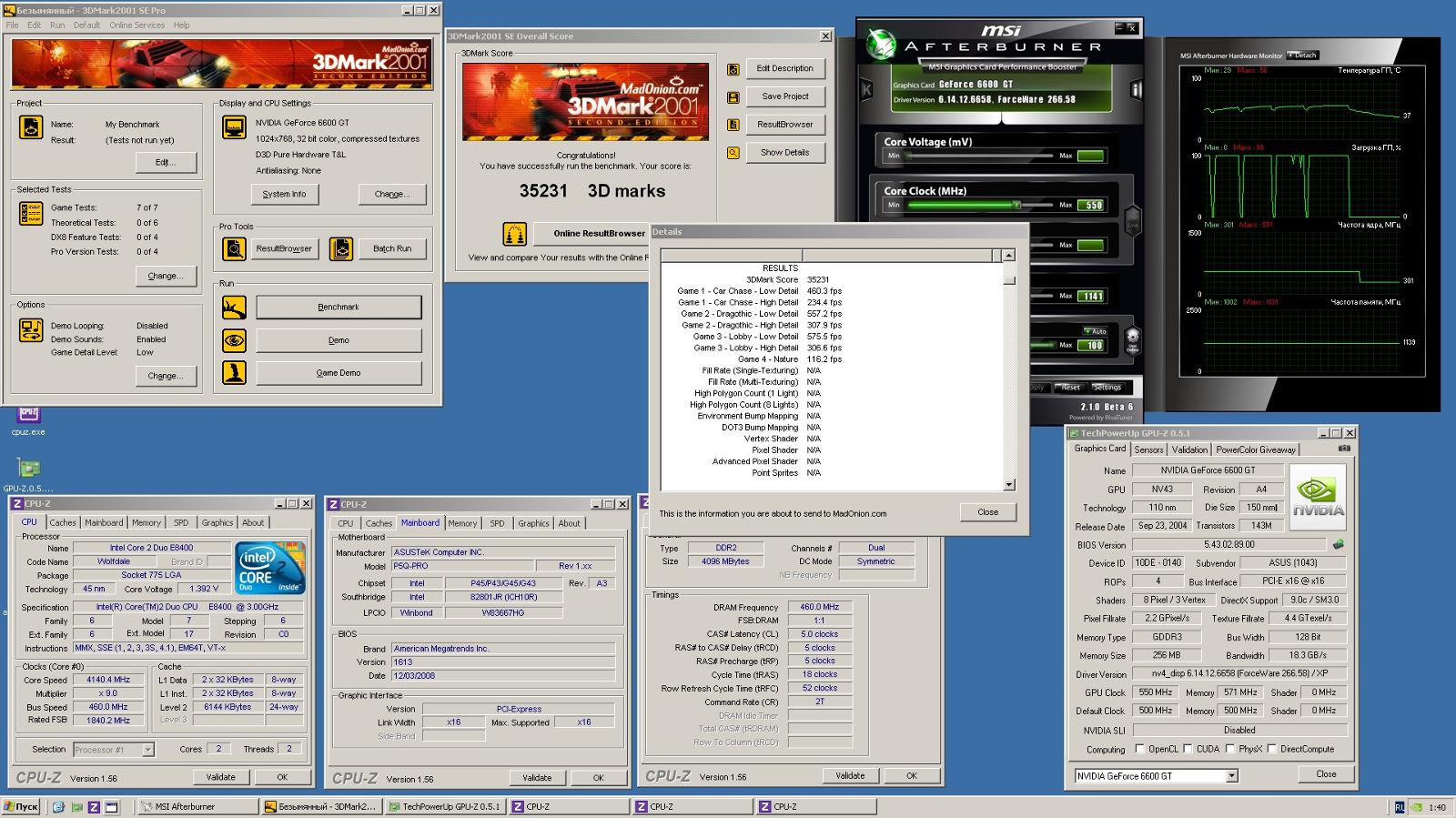Click the Core Voltage slider in Afterburner

(x=980, y=156)
